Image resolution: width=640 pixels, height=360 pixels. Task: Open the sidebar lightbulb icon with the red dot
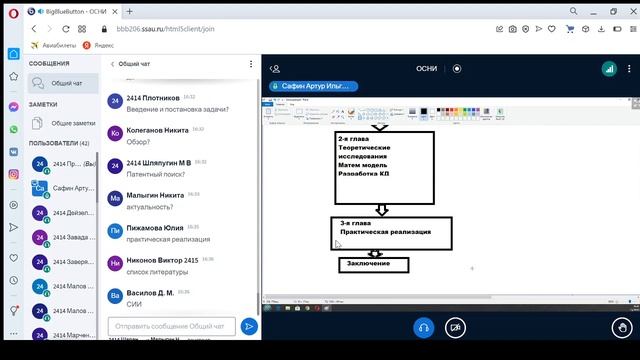pos(14,311)
